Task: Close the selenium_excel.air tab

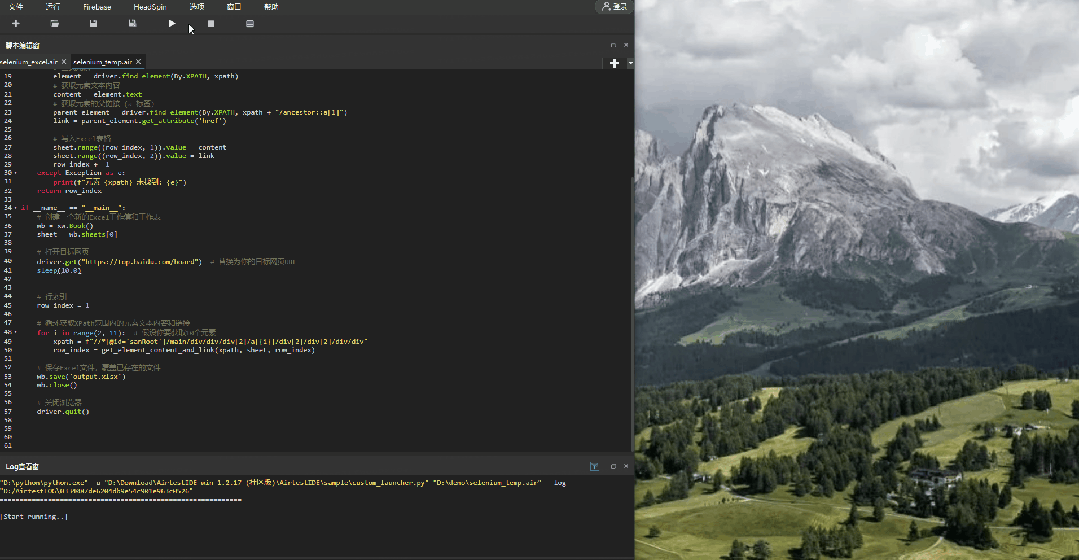Action: (64, 62)
